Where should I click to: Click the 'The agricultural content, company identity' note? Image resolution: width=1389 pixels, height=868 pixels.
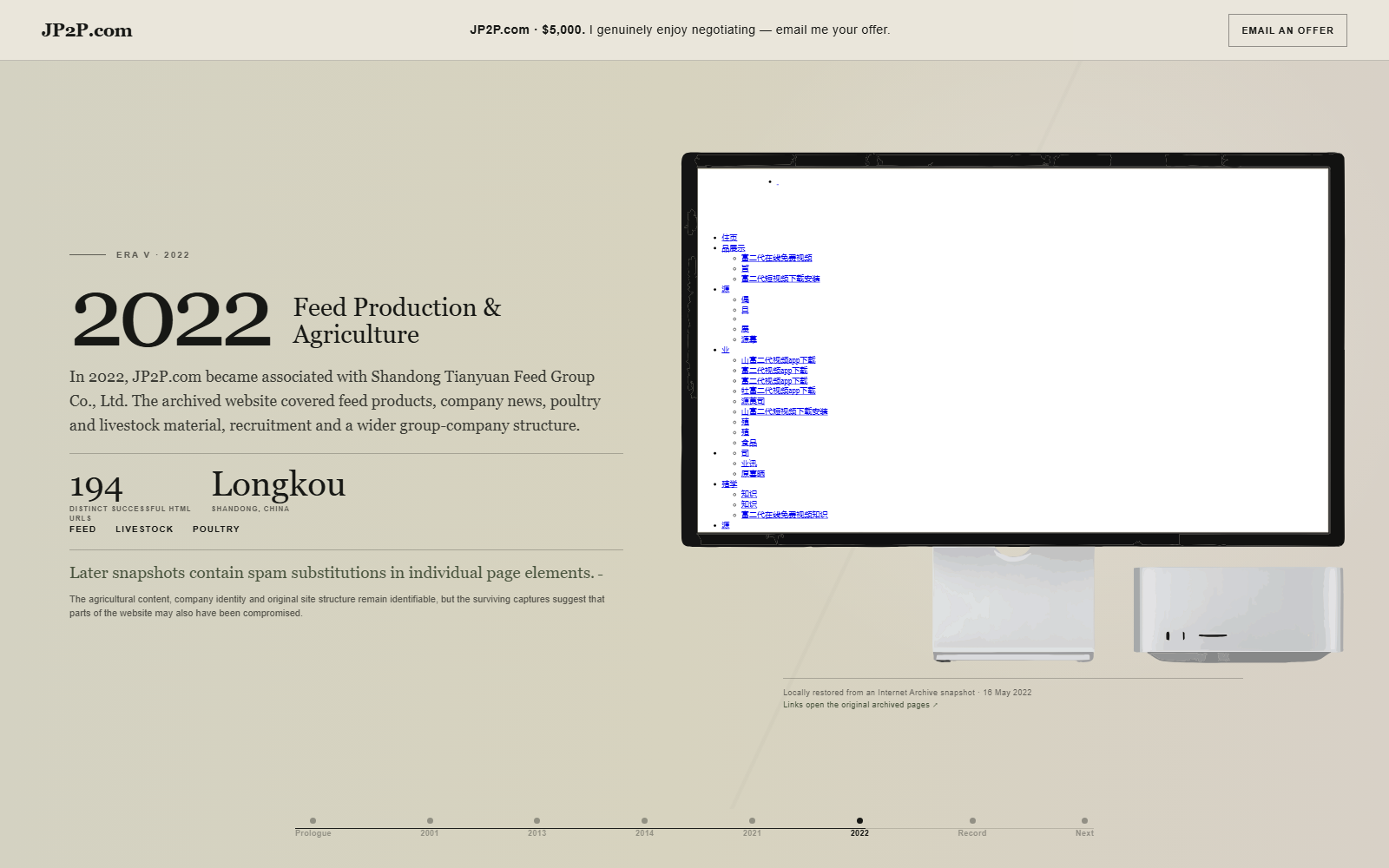pos(337,606)
